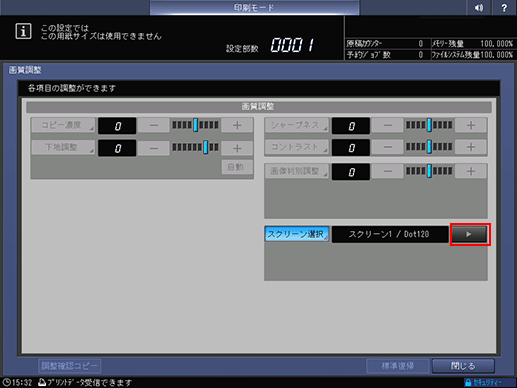The height and width of the screenshot is (388, 517).
Task: Decrease コピー濃度 with the minus button
Action: pyautogui.click(x=154, y=125)
